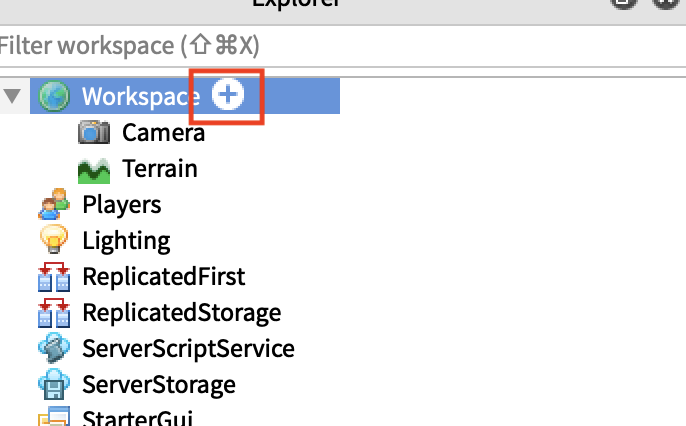This screenshot has width=686, height=426.
Task: Select the Lighting service label
Action: (x=126, y=241)
